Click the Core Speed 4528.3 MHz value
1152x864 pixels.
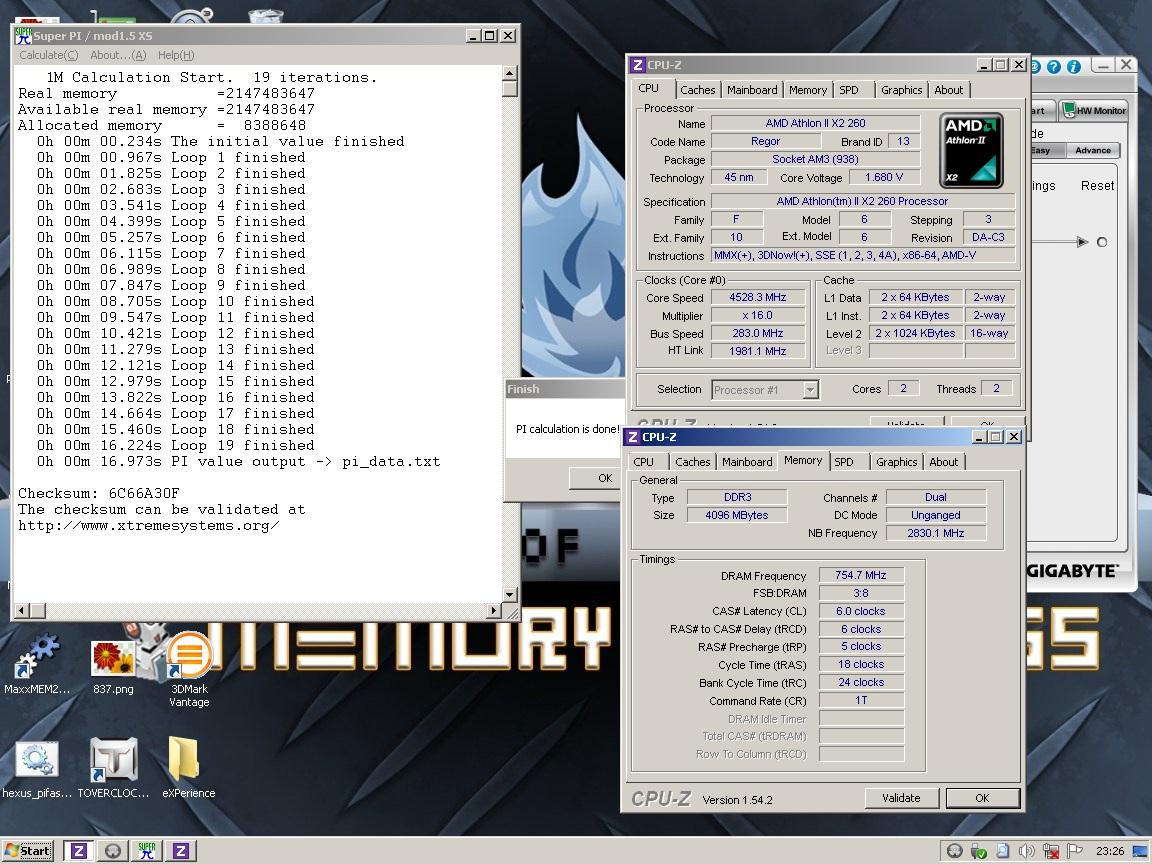pos(757,298)
